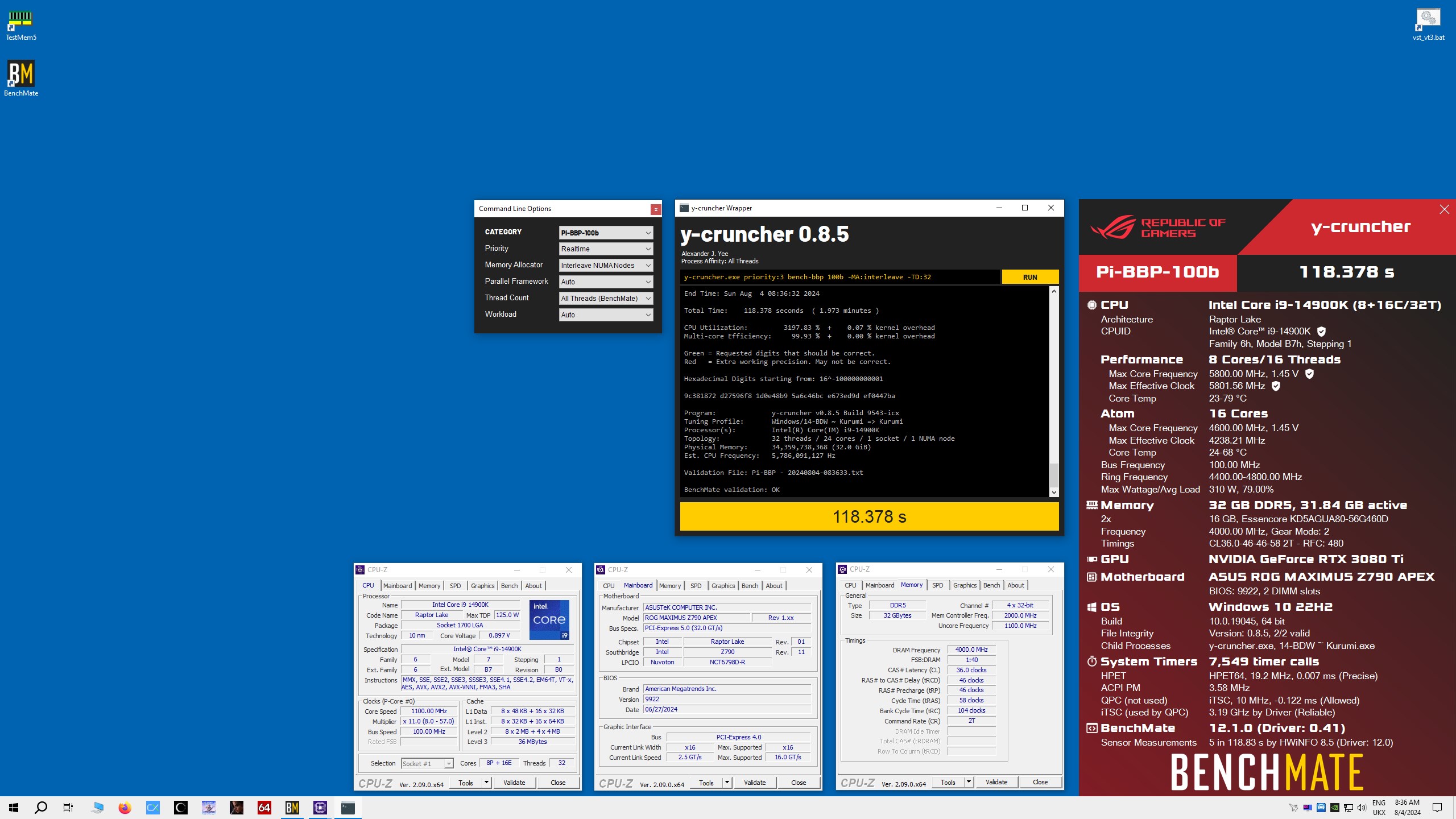Open Tools dropdown arrow in Mainboard window
This screenshot has height=819, width=1456.
click(x=727, y=783)
